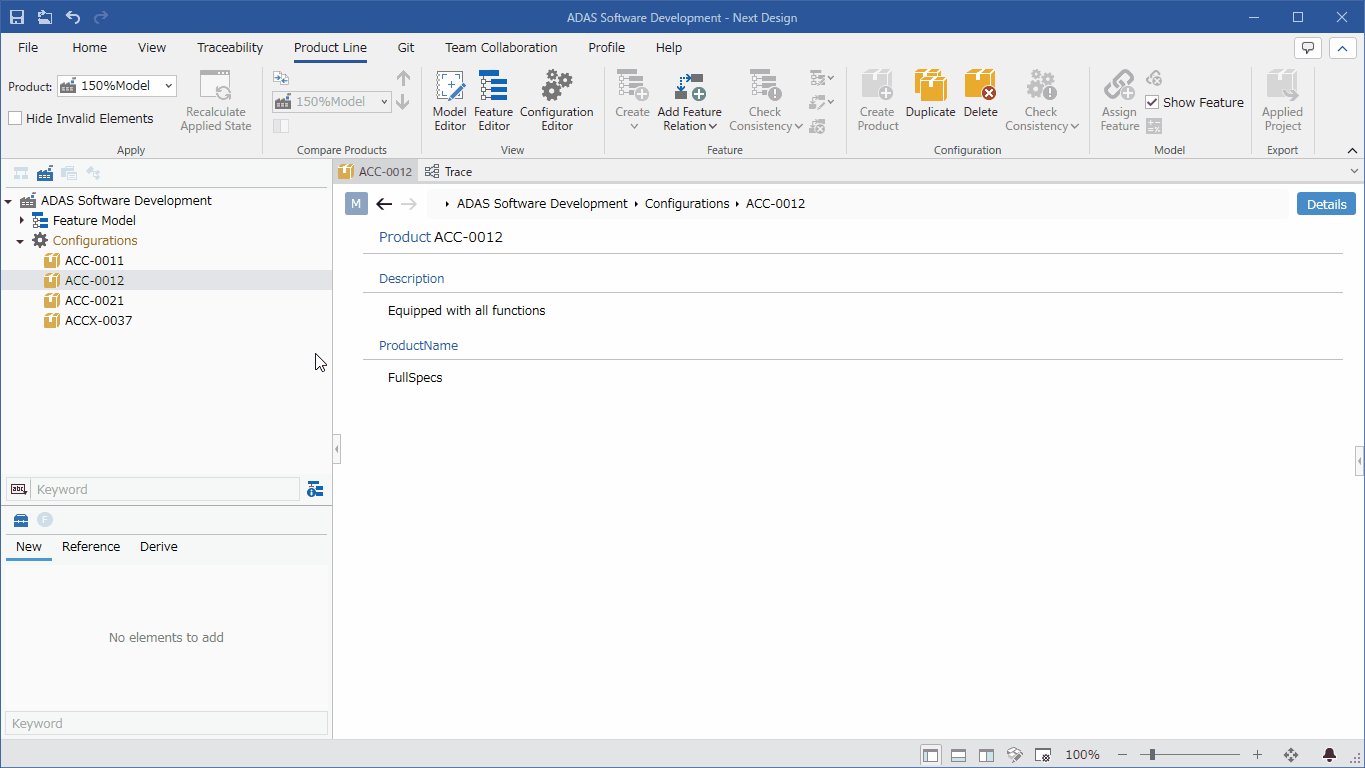1365x768 pixels.
Task: Click Configurations in the breadcrumb
Action: (687, 204)
